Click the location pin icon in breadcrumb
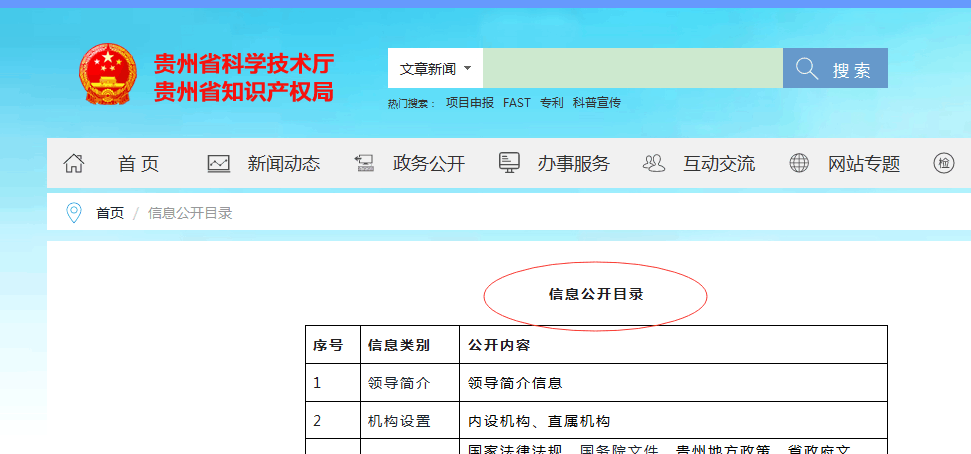This screenshot has width=971, height=454. (73, 213)
